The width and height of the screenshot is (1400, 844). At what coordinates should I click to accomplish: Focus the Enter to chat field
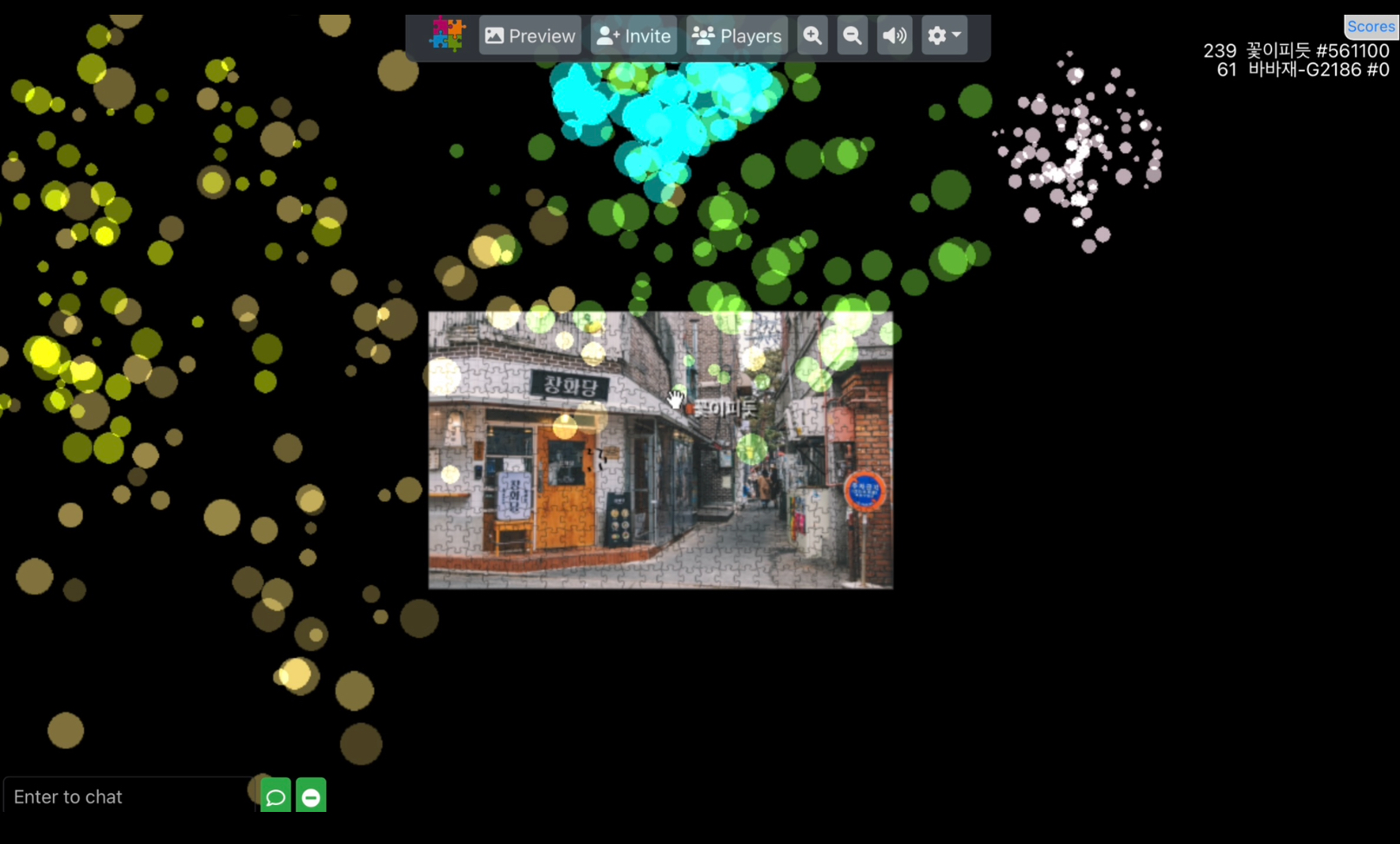[x=132, y=796]
